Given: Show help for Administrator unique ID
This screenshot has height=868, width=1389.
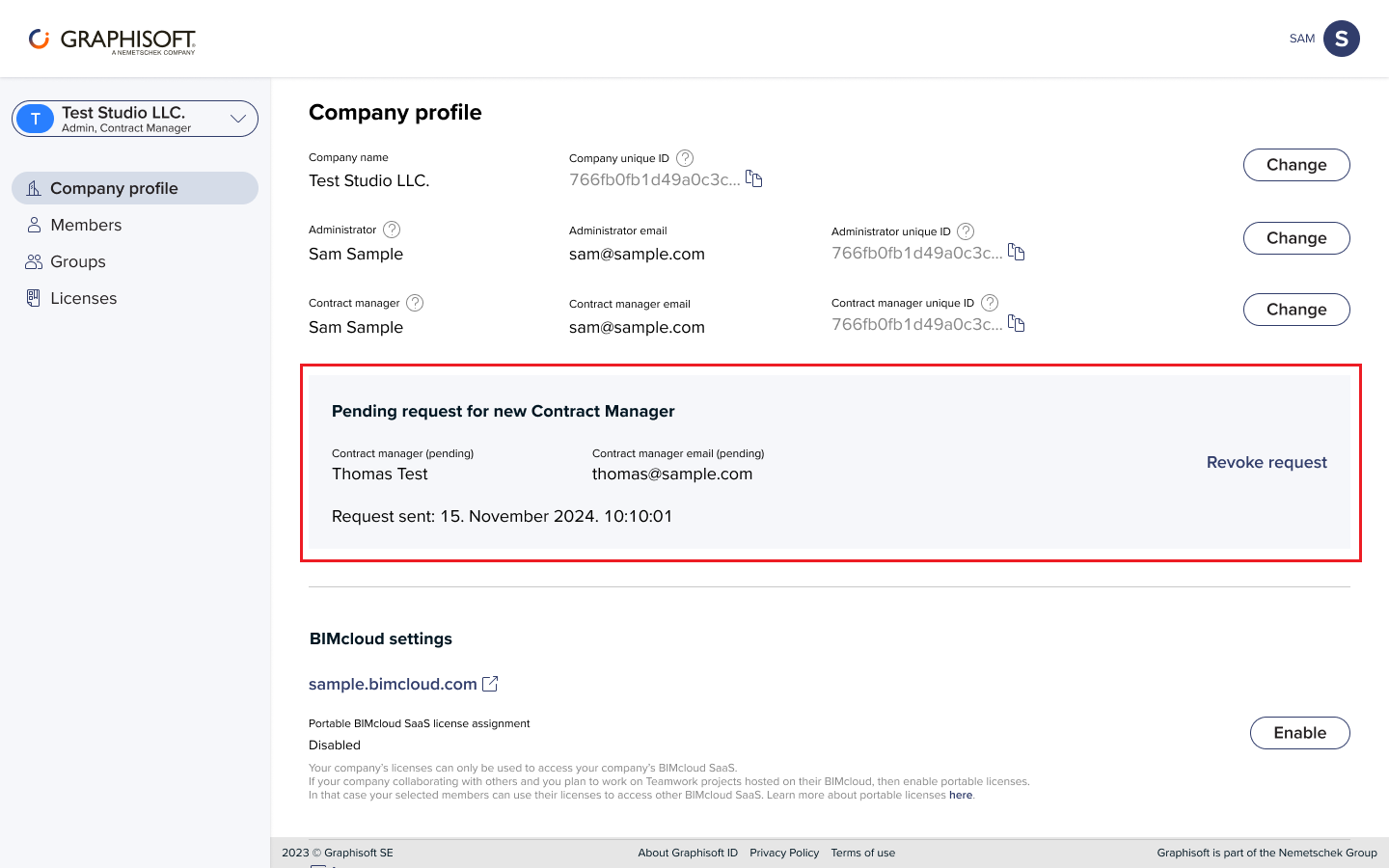Looking at the screenshot, I should 966,231.
